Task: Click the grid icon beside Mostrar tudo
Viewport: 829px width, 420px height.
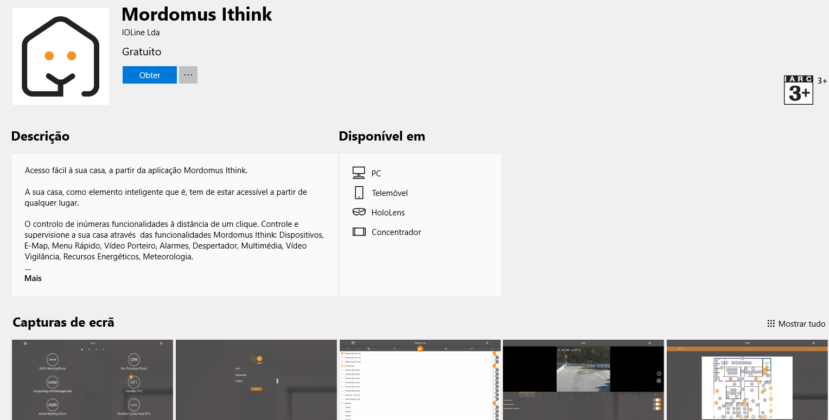Action: (x=771, y=324)
